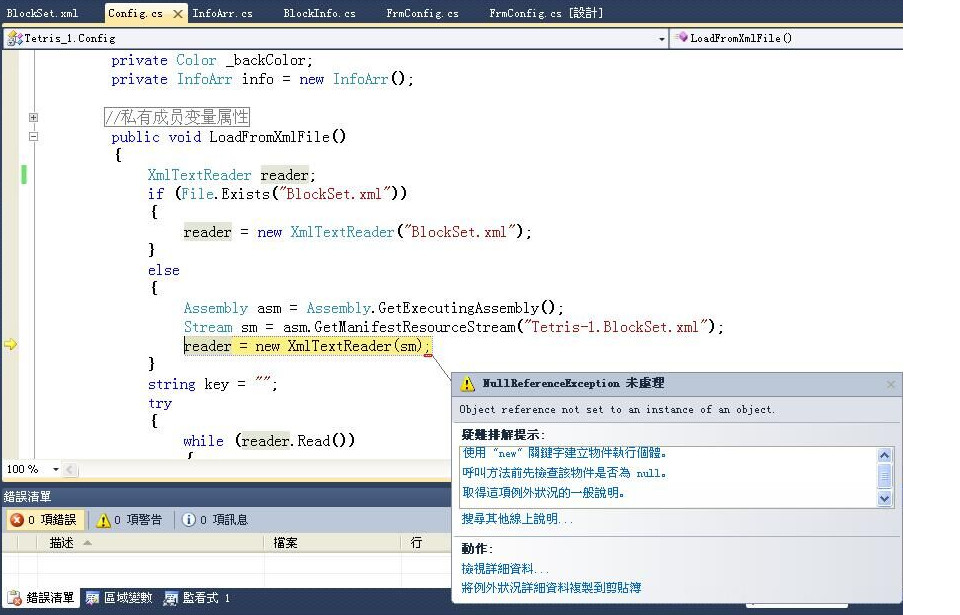The width and height of the screenshot is (960, 615).
Task: Toggle the 0 項訊息 messages filter
Action: click(x=216, y=519)
